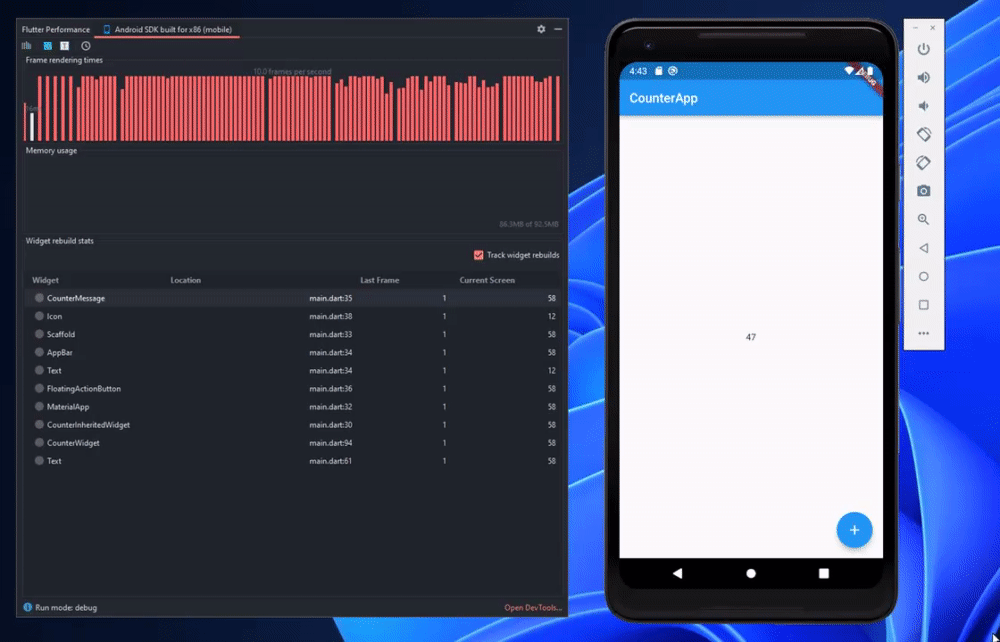The width and height of the screenshot is (1000, 642).
Task: Click the circle icon next to FloatingActionButton
Action: tap(40, 388)
